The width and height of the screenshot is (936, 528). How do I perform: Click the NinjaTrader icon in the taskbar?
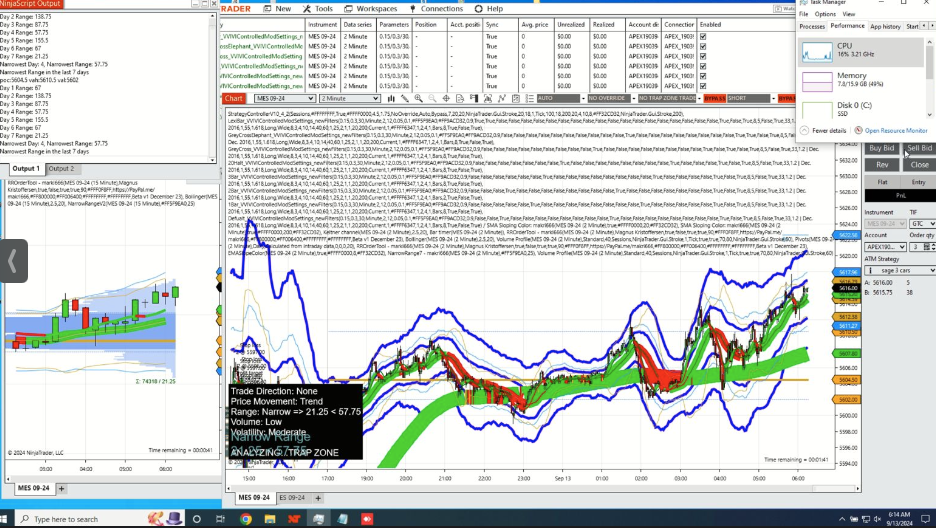tap(294, 519)
